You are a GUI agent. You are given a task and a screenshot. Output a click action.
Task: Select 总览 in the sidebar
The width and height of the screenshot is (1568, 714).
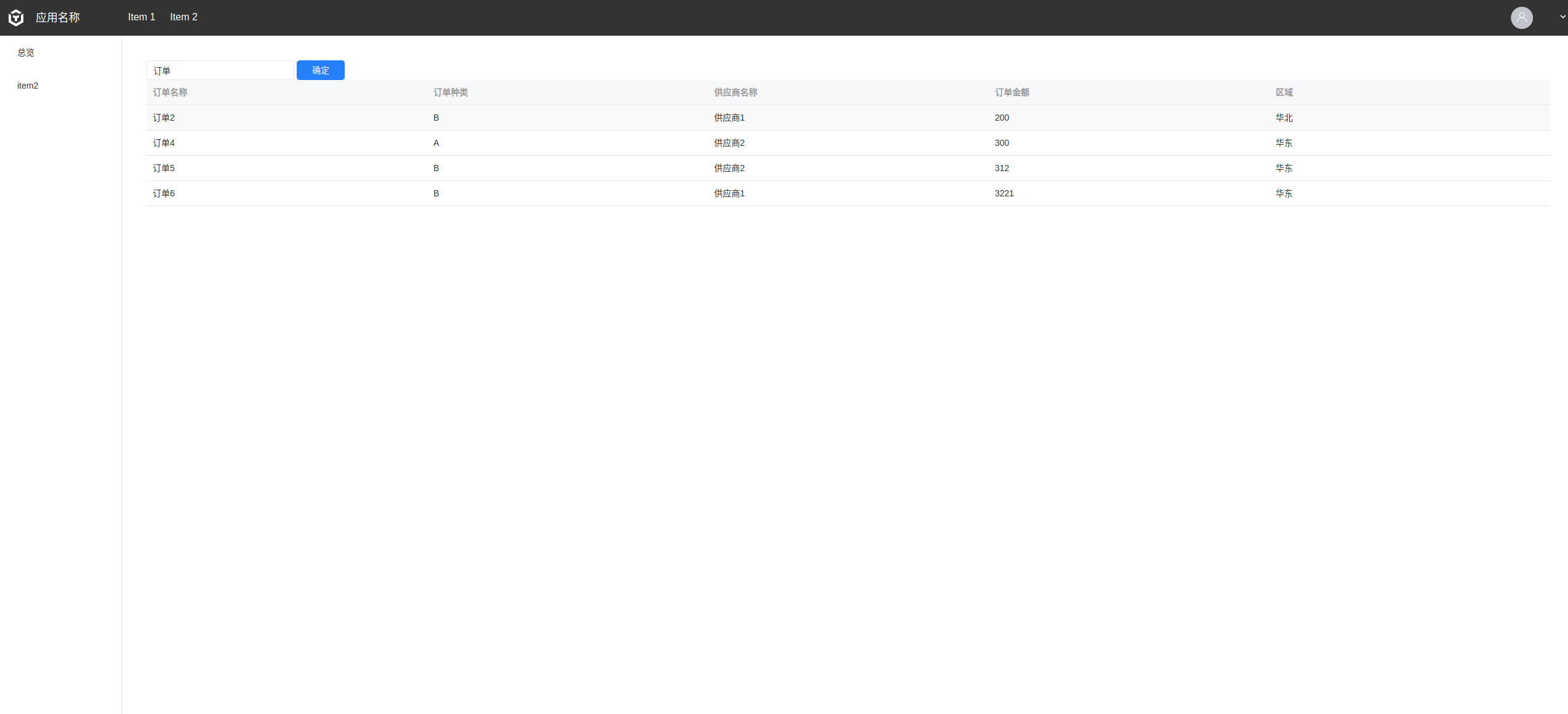coord(26,53)
